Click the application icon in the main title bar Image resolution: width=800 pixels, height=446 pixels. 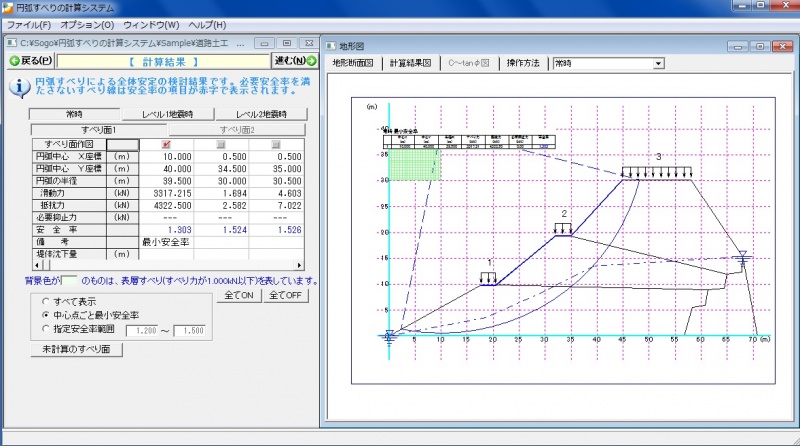8,8
